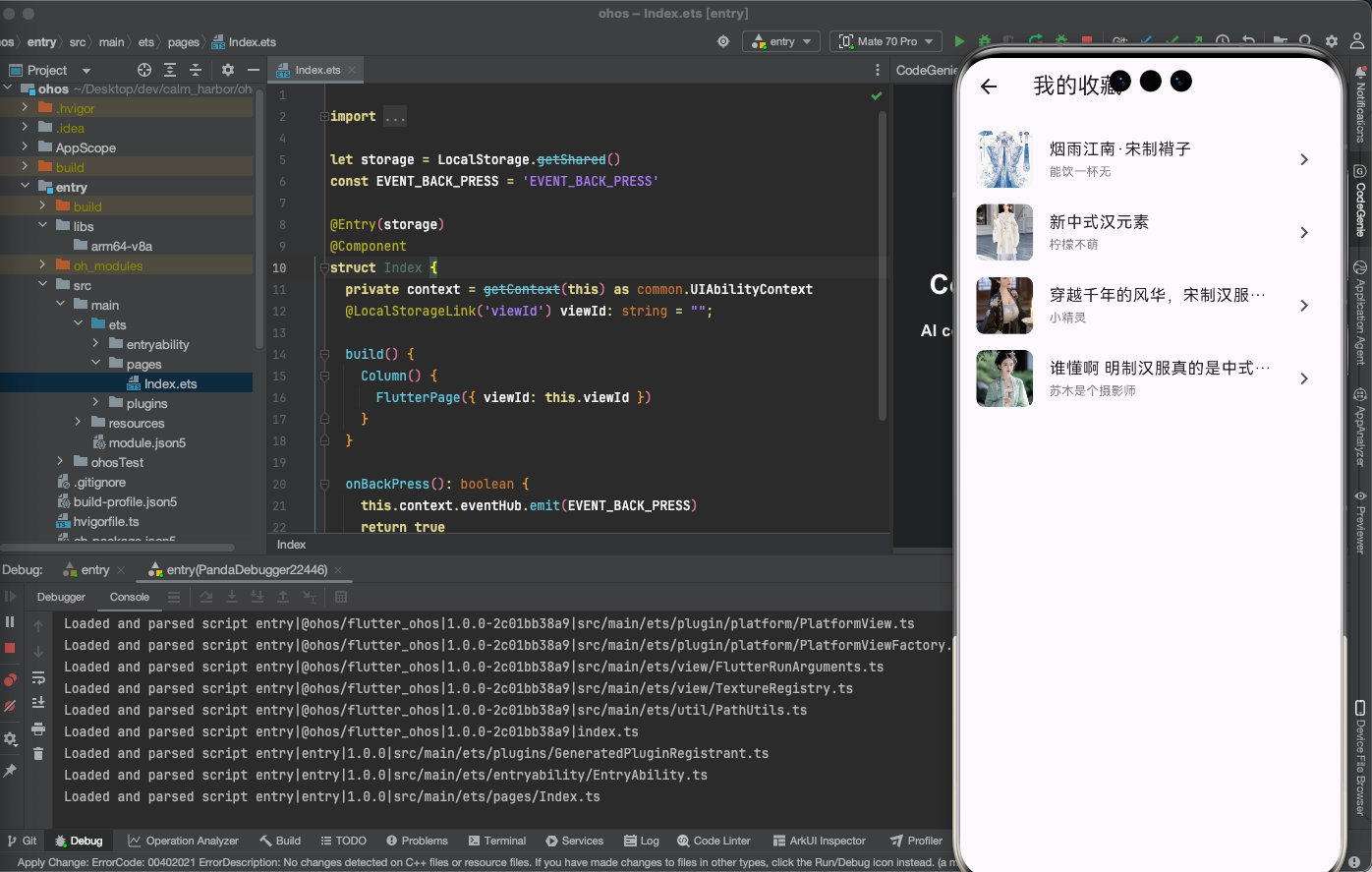Open the ArkUI Inspector panel

820,841
